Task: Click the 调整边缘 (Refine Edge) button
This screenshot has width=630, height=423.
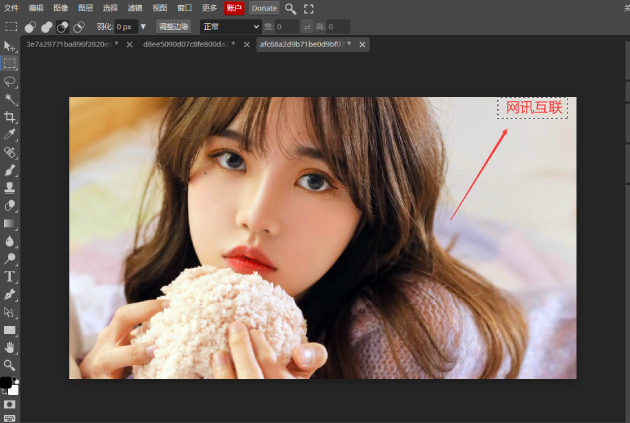Action: pyautogui.click(x=173, y=26)
